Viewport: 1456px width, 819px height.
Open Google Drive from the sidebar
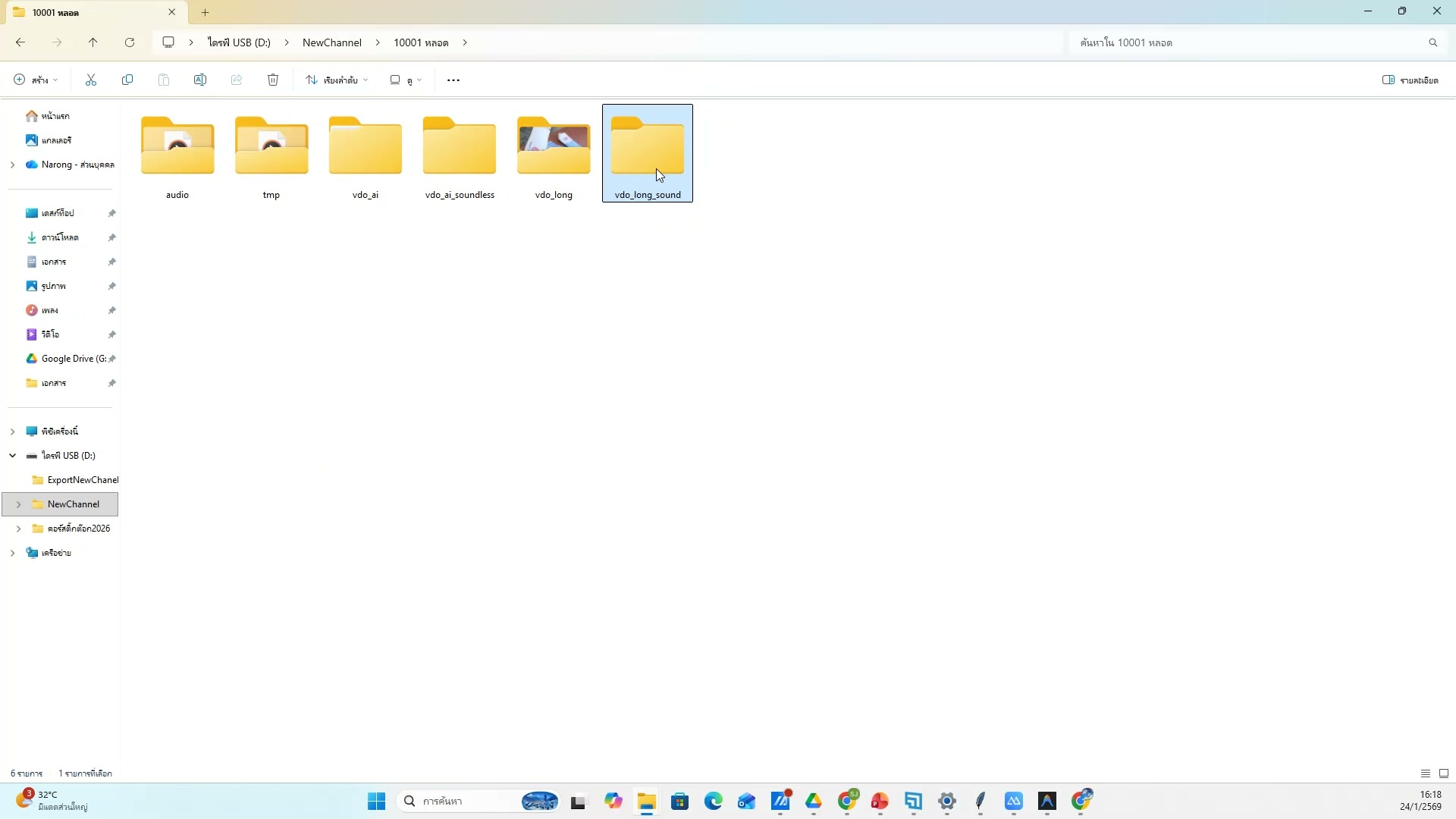[71, 358]
